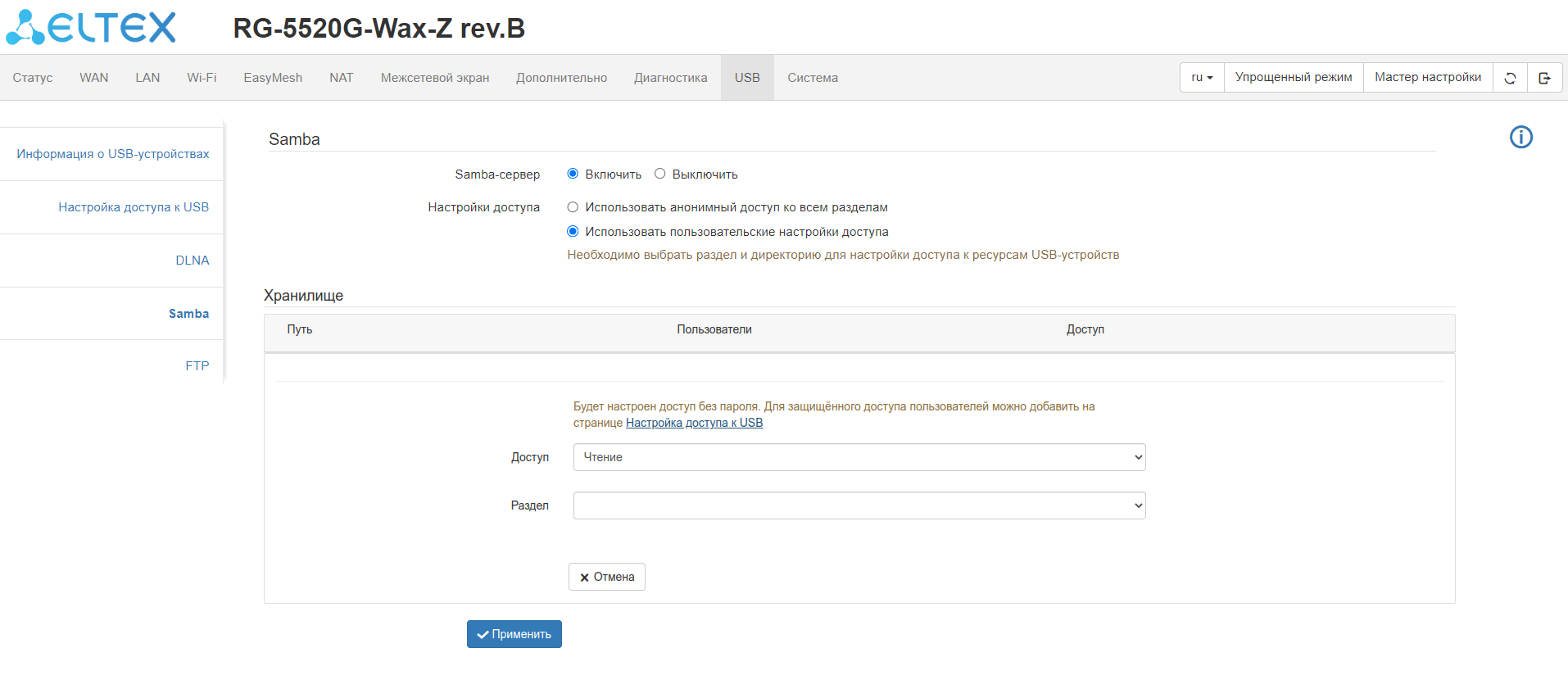Choose custom user access settings radio
The height and width of the screenshot is (698, 1568).
tap(573, 232)
